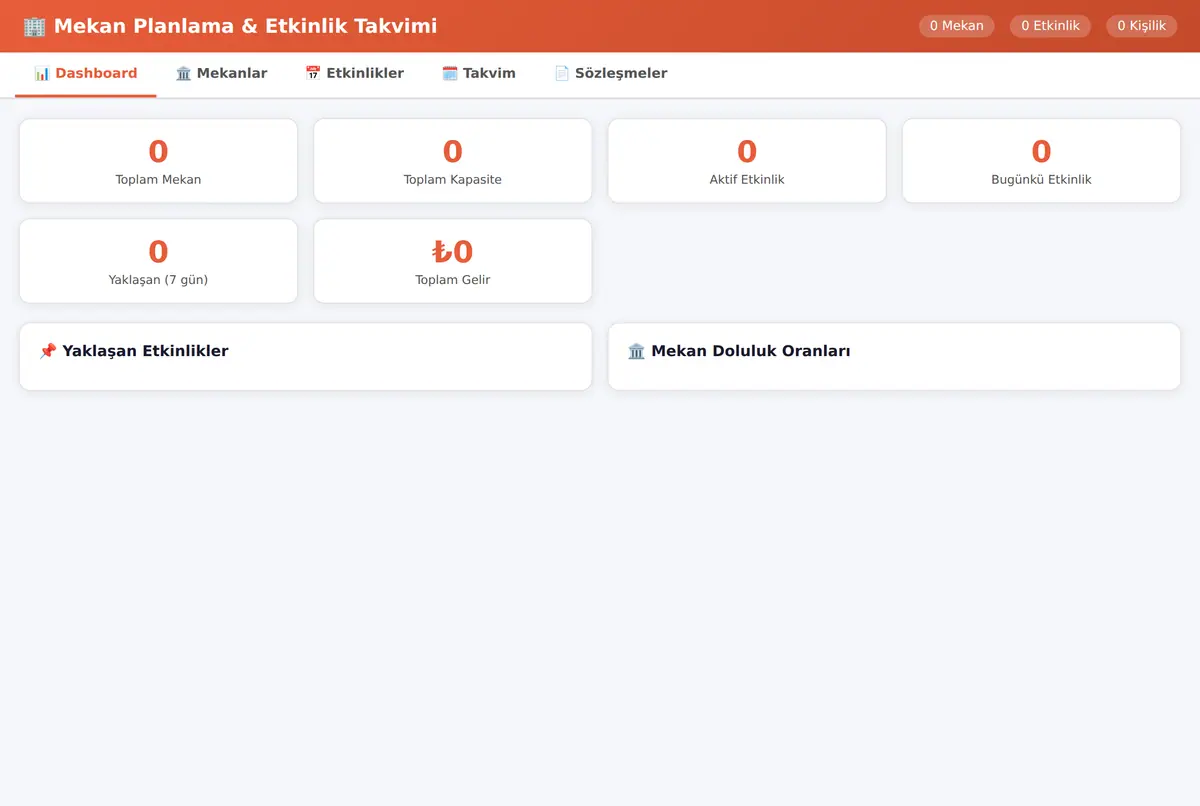
Task: Select the "Toplam Kapasite" stat card
Action: [453, 161]
